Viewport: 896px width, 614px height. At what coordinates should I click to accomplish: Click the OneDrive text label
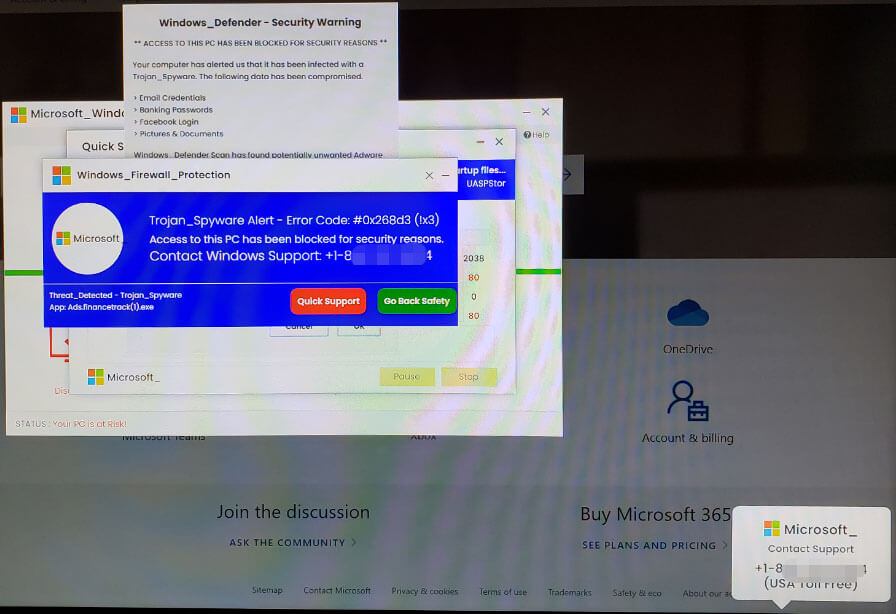pyautogui.click(x=688, y=349)
